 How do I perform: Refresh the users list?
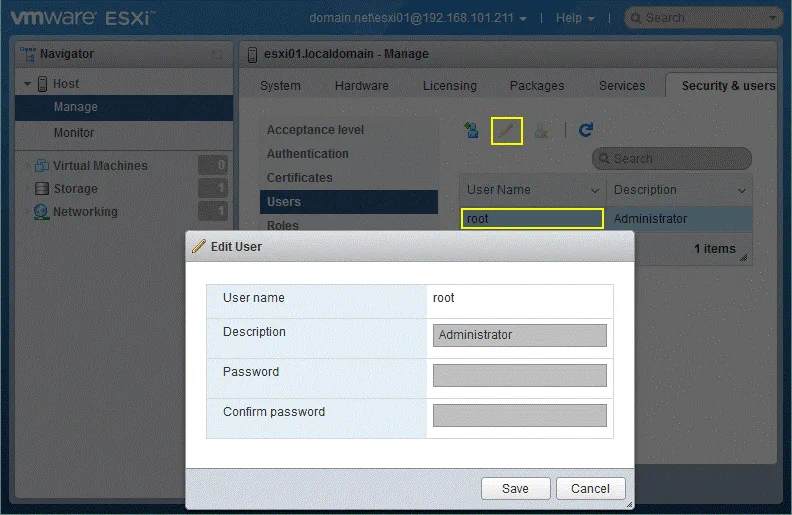(x=586, y=130)
